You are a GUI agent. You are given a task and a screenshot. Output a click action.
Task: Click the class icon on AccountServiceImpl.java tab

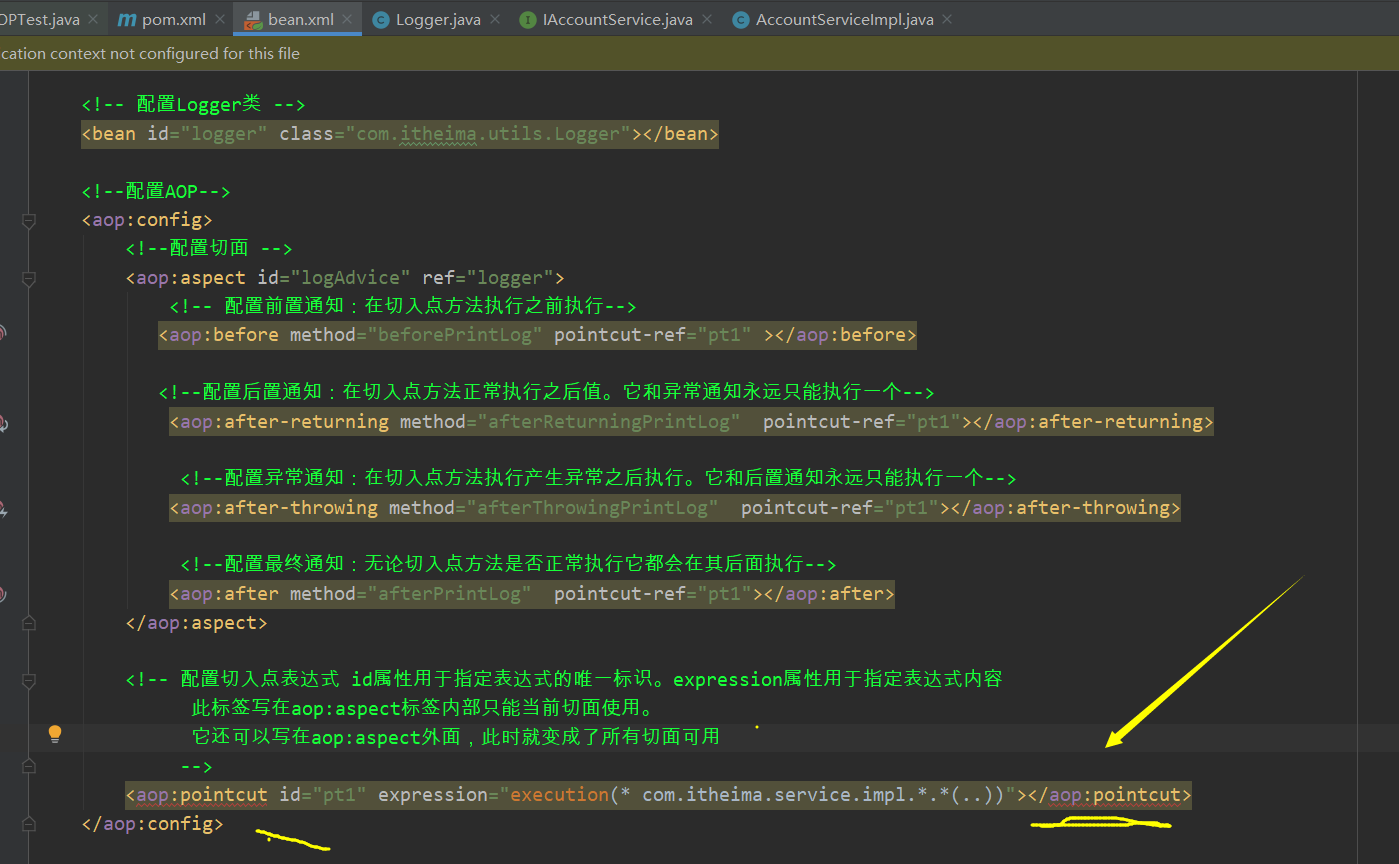point(741,20)
